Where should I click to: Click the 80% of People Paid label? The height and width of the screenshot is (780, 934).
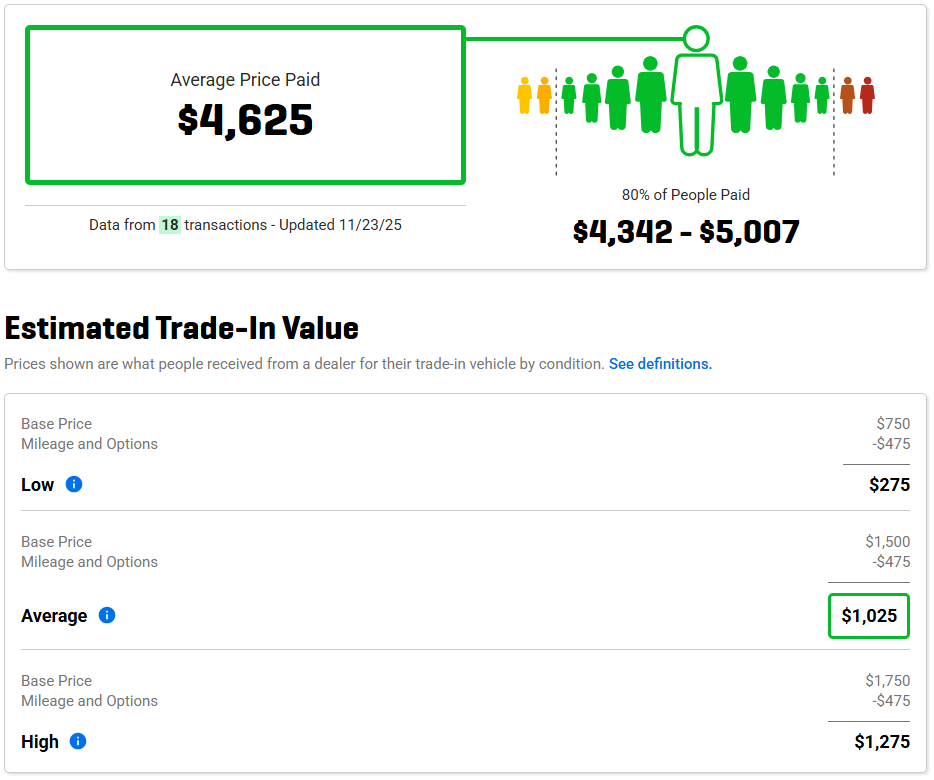(x=686, y=195)
